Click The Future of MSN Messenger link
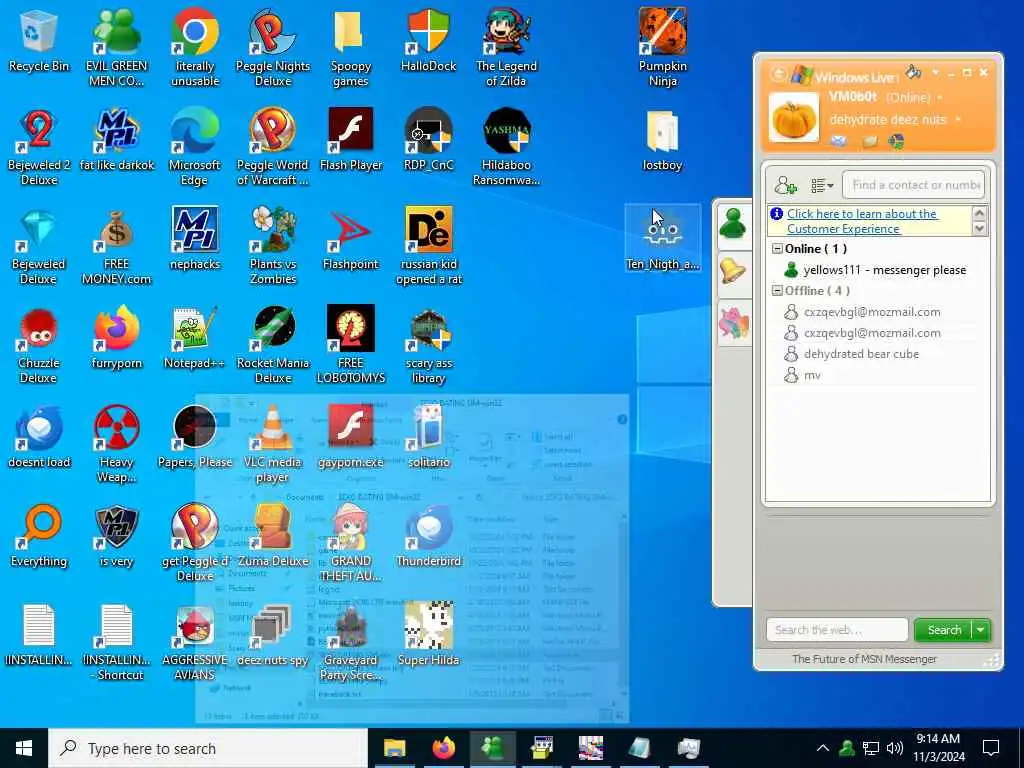The width and height of the screenshot is (1024, 768). click(864, 660)
